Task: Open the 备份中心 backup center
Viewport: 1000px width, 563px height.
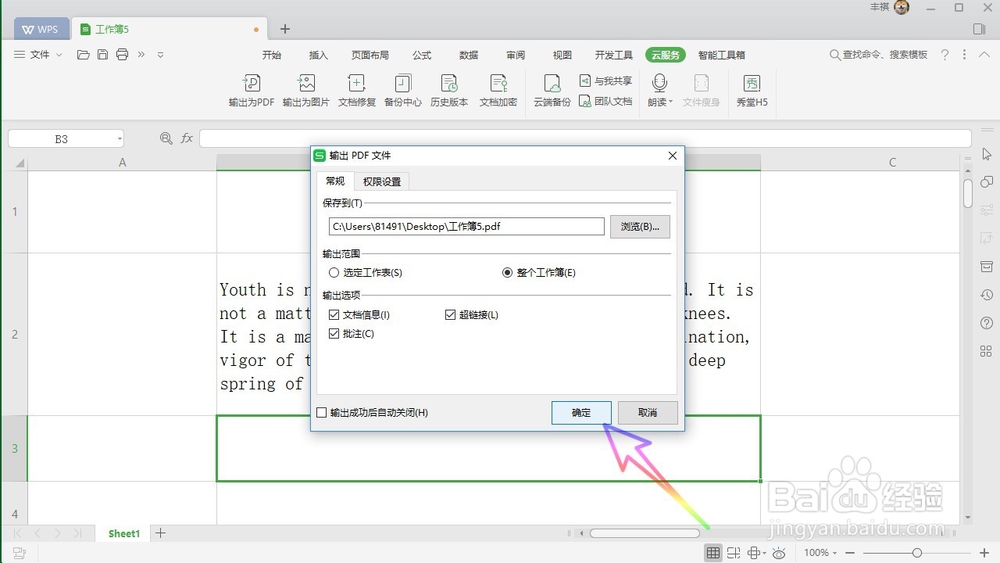Action: pyautogui.click(x=402, y=90)
